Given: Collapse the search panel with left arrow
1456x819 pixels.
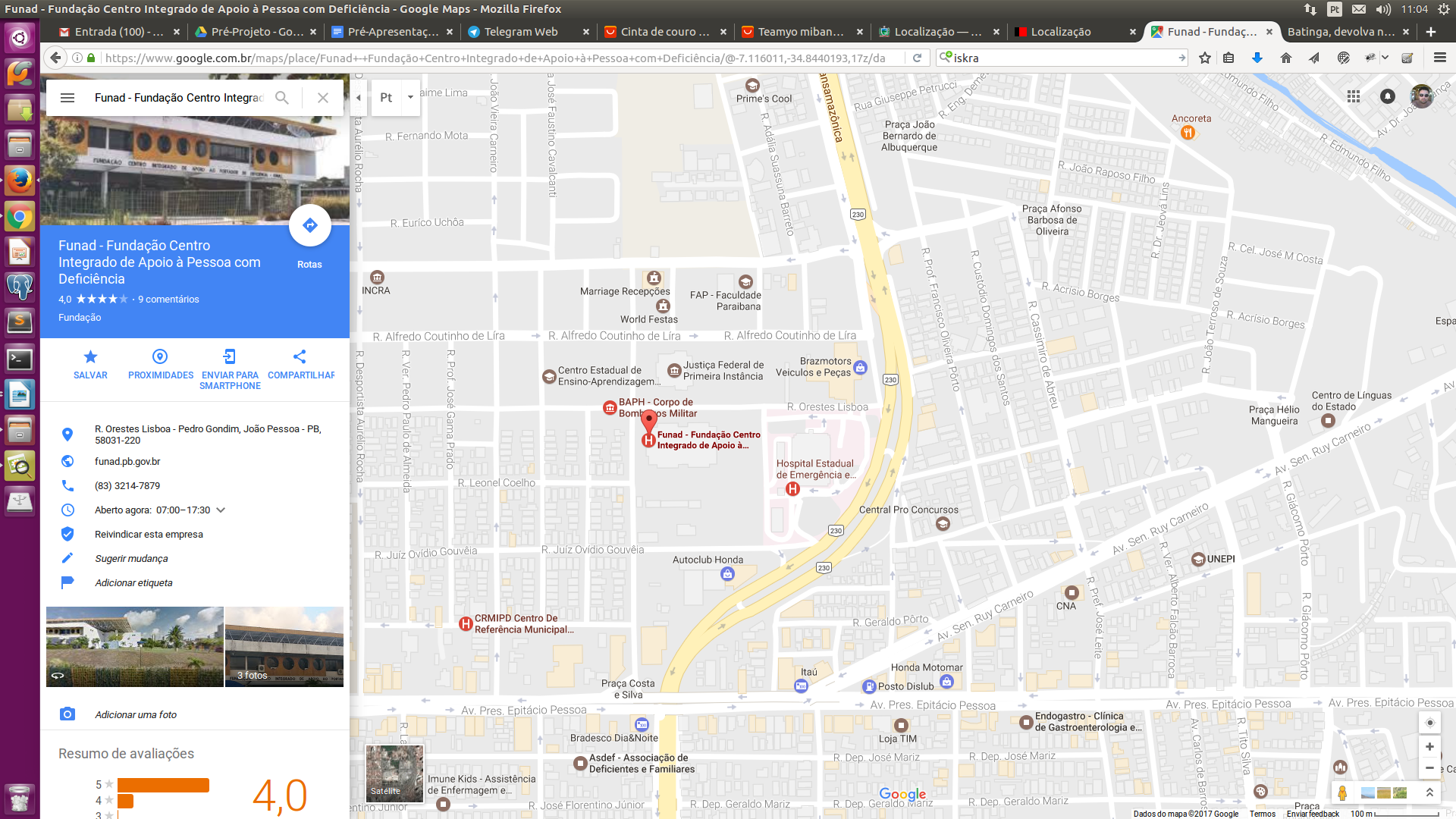Looking at the screenshot, I should (x=357, y=97).
